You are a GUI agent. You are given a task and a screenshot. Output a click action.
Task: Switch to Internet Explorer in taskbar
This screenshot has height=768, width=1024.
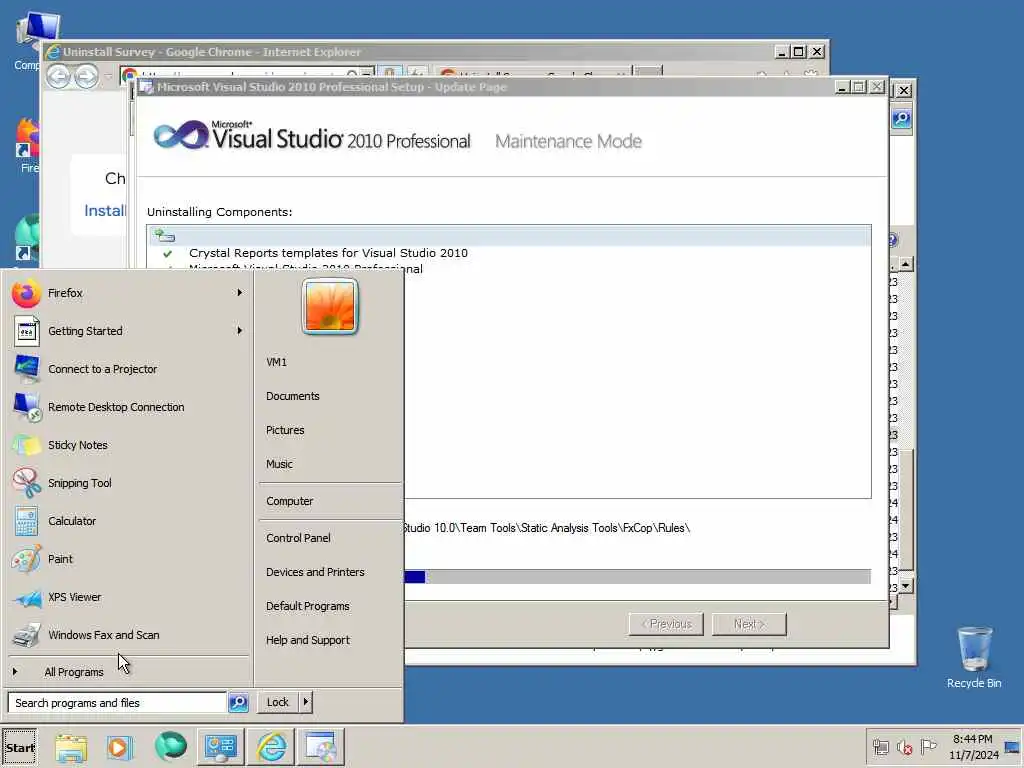pyautogui.click(x=271, y=748)
